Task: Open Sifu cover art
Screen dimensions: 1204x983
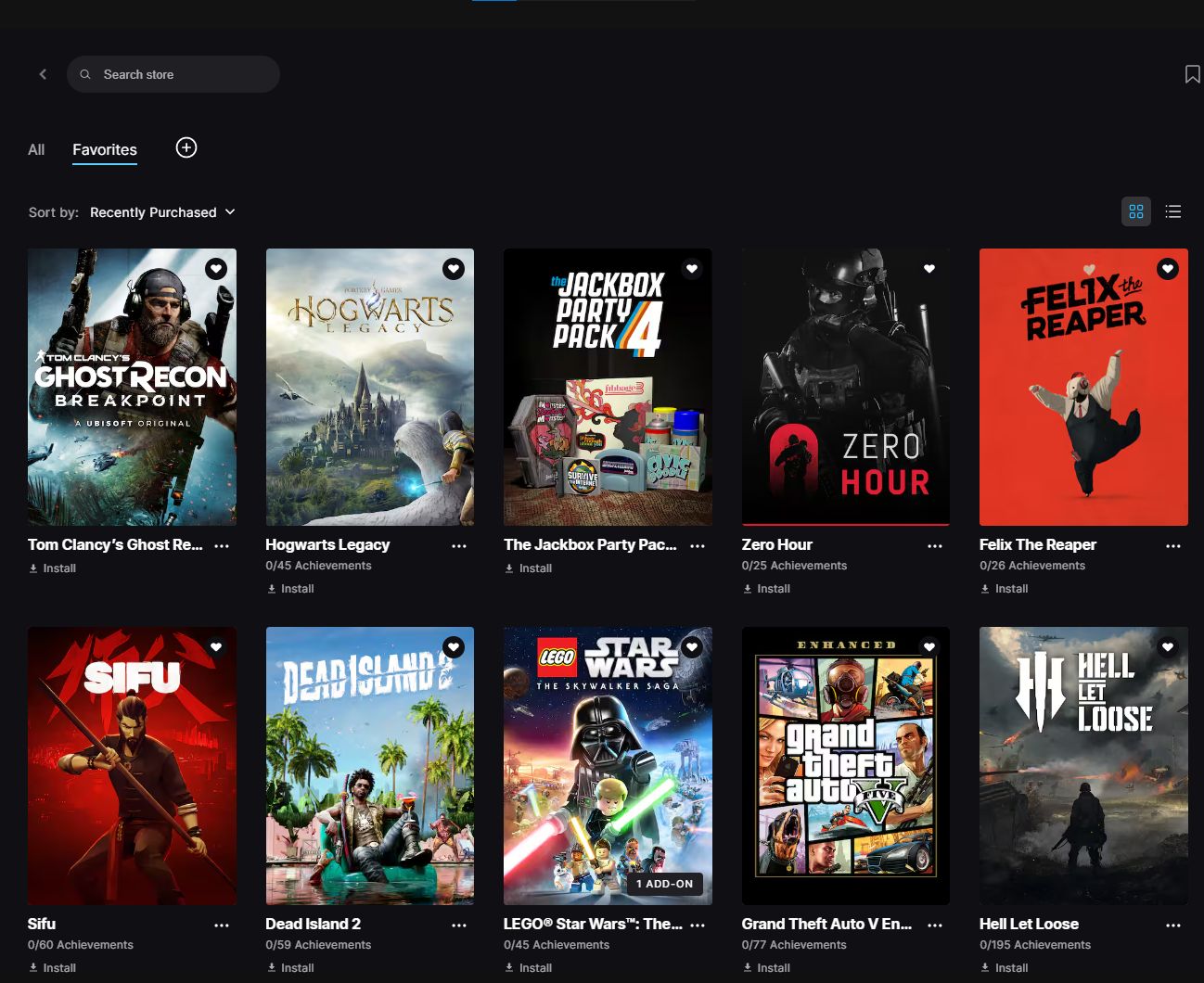Action: tap(132, 766)
